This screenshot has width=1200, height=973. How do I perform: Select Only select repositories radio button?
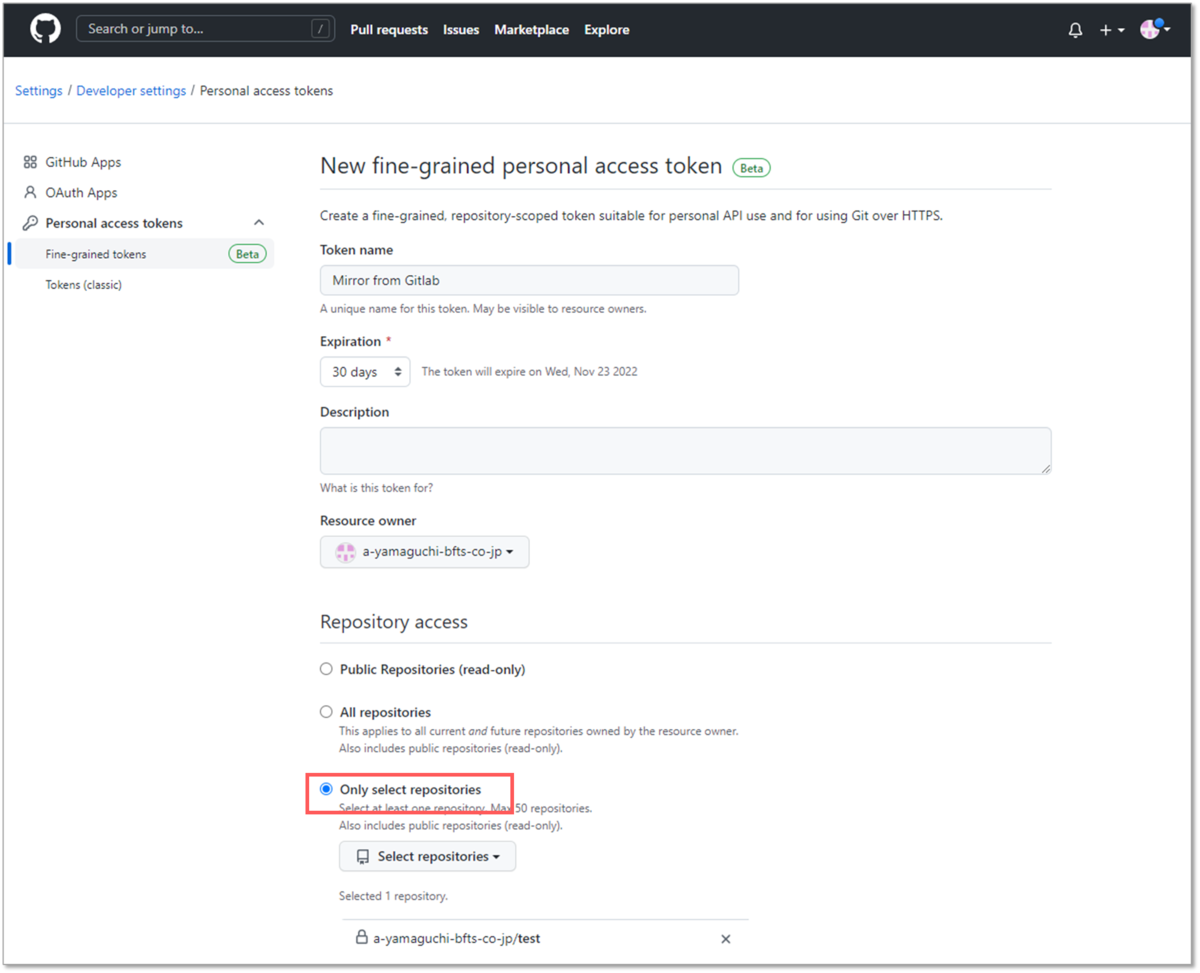coord(326,789)
